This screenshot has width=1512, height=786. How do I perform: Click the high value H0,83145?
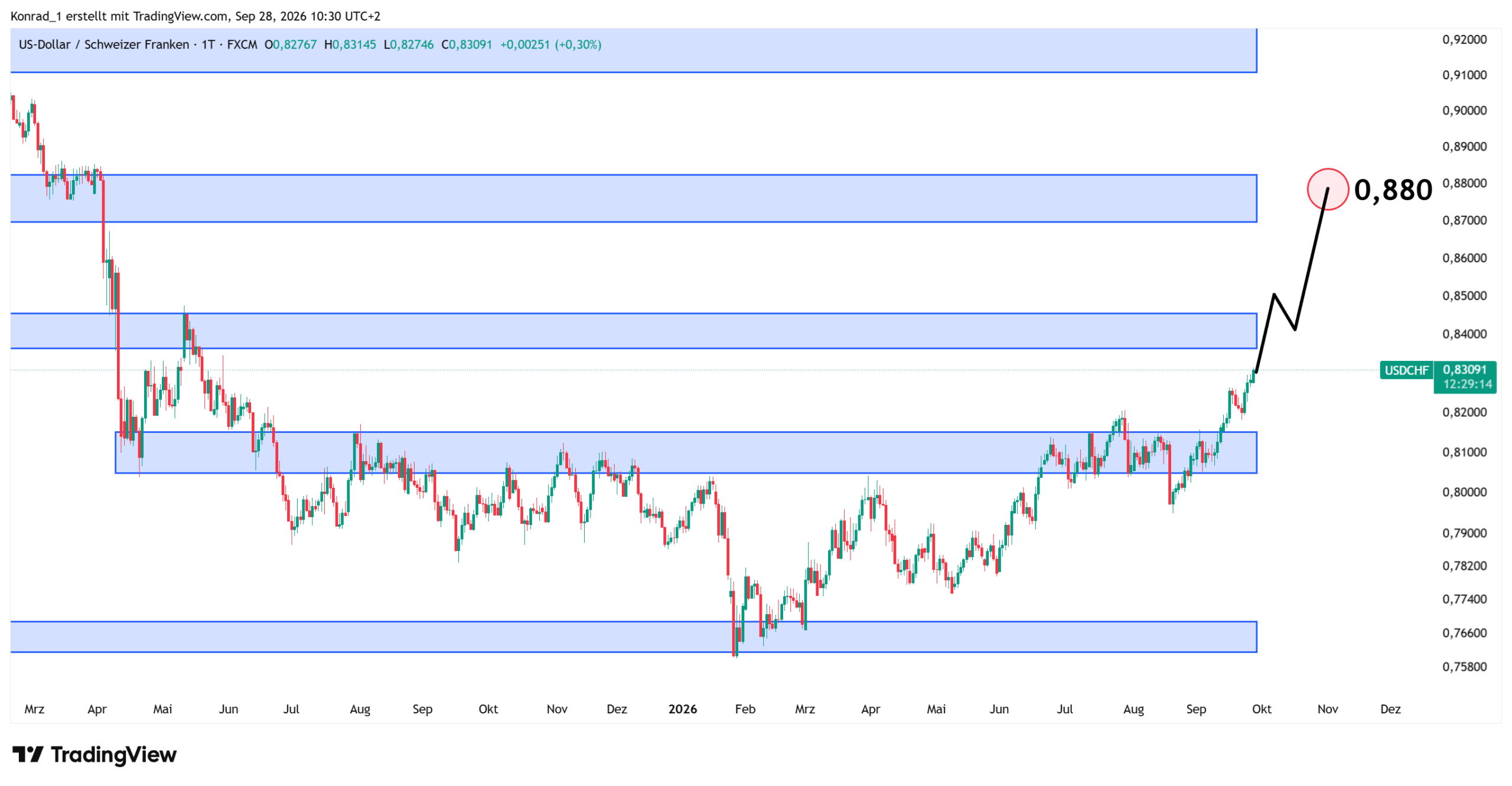pos(350,44)
